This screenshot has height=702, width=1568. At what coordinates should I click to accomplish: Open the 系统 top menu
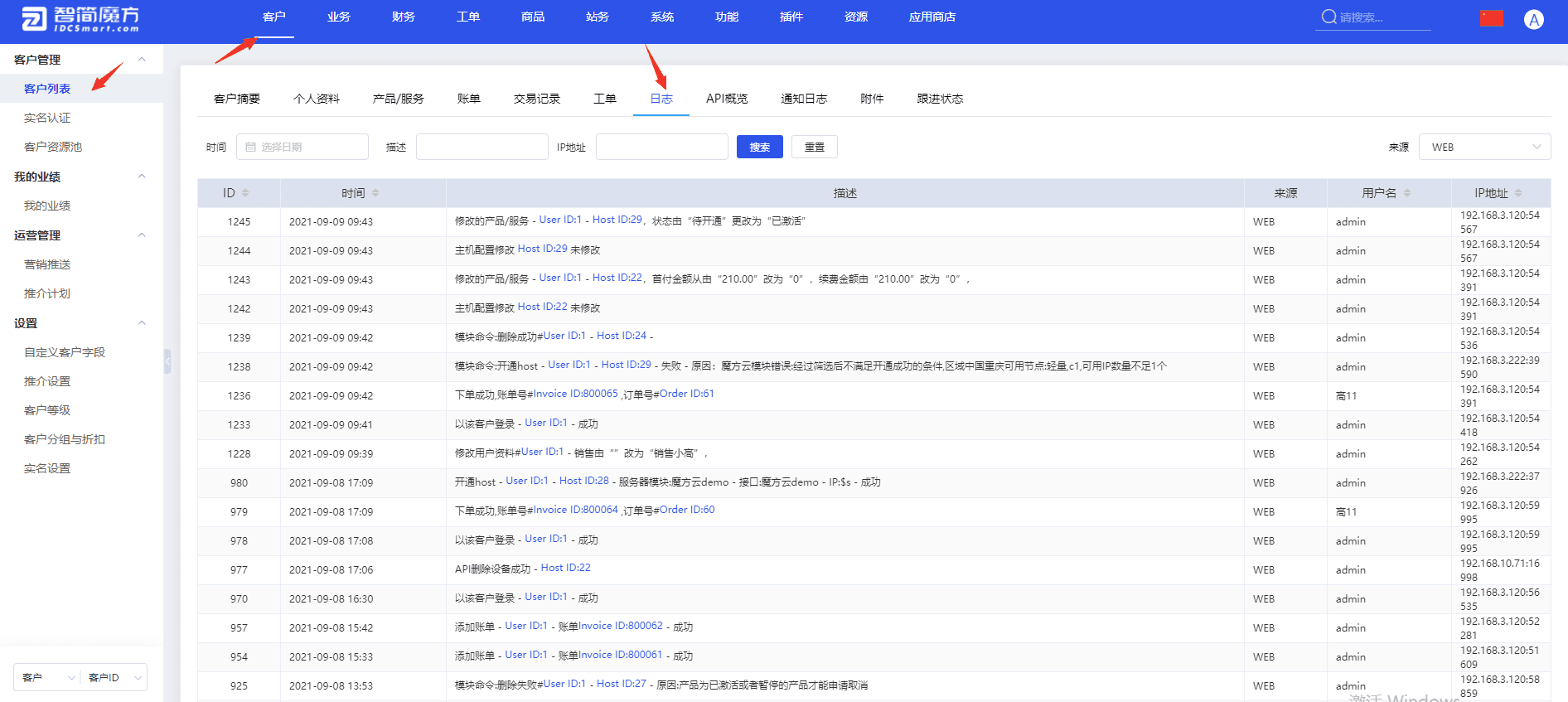[662, 17]
